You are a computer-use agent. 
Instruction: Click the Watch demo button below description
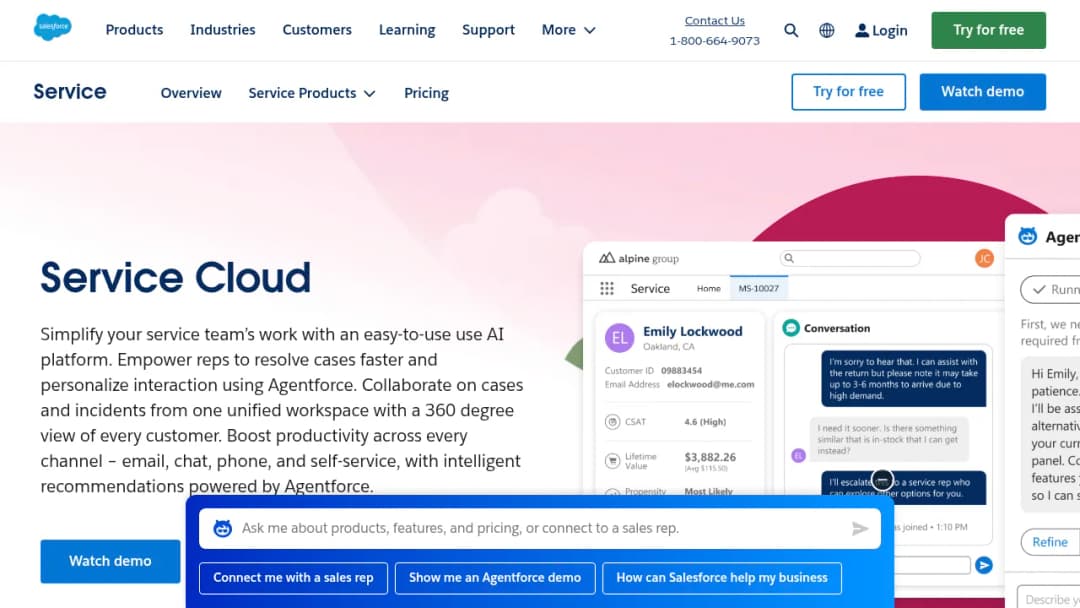(x=110, y=561)
